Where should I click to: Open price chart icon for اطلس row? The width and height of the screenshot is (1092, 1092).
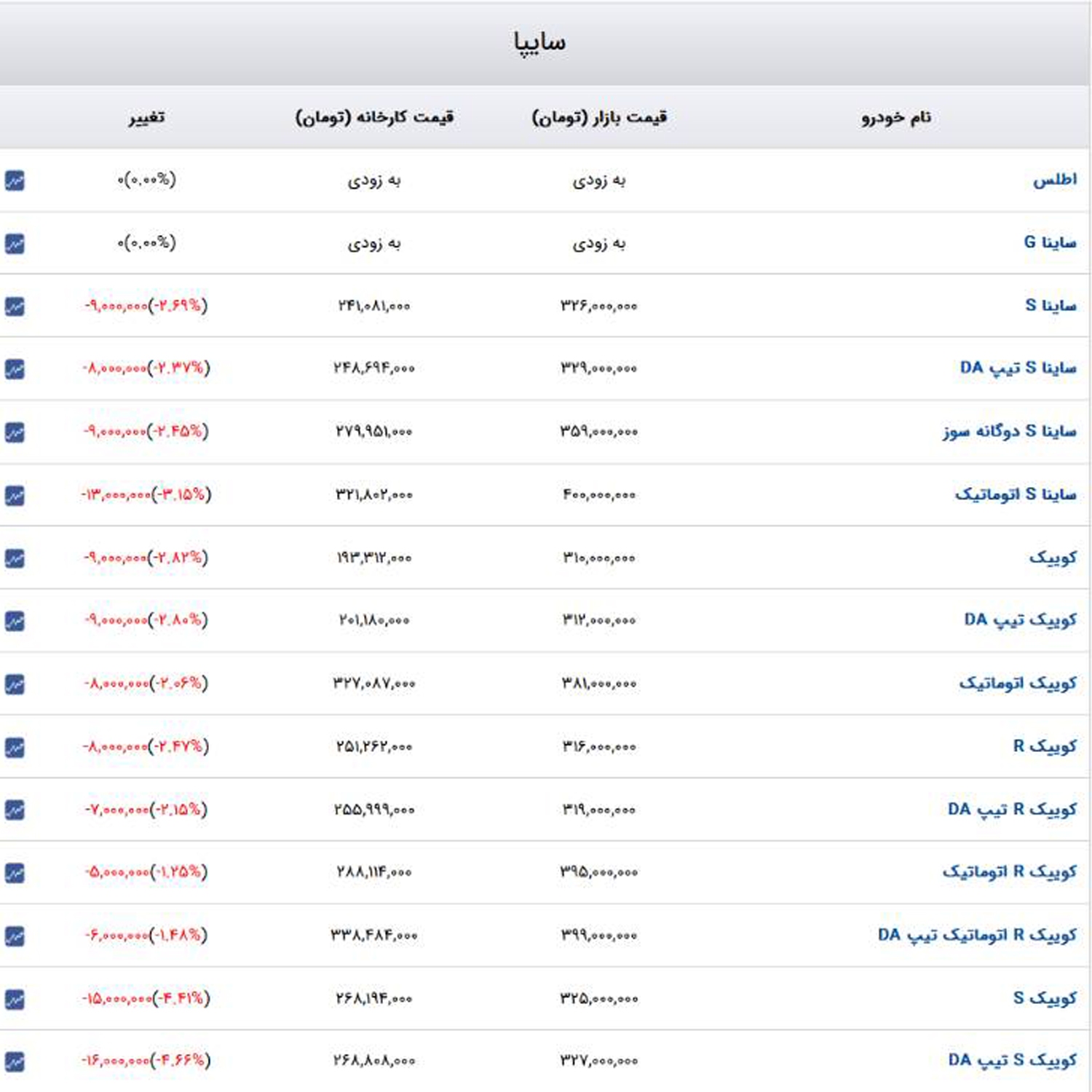click(15, 180)
